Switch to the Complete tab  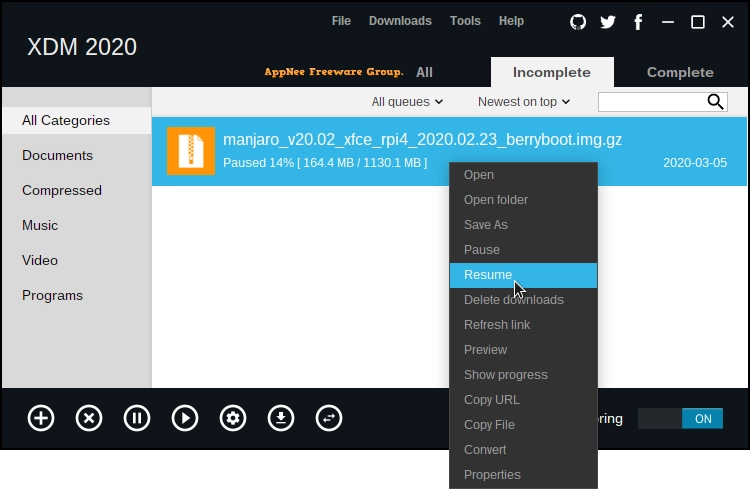click(x=680, y=72)
